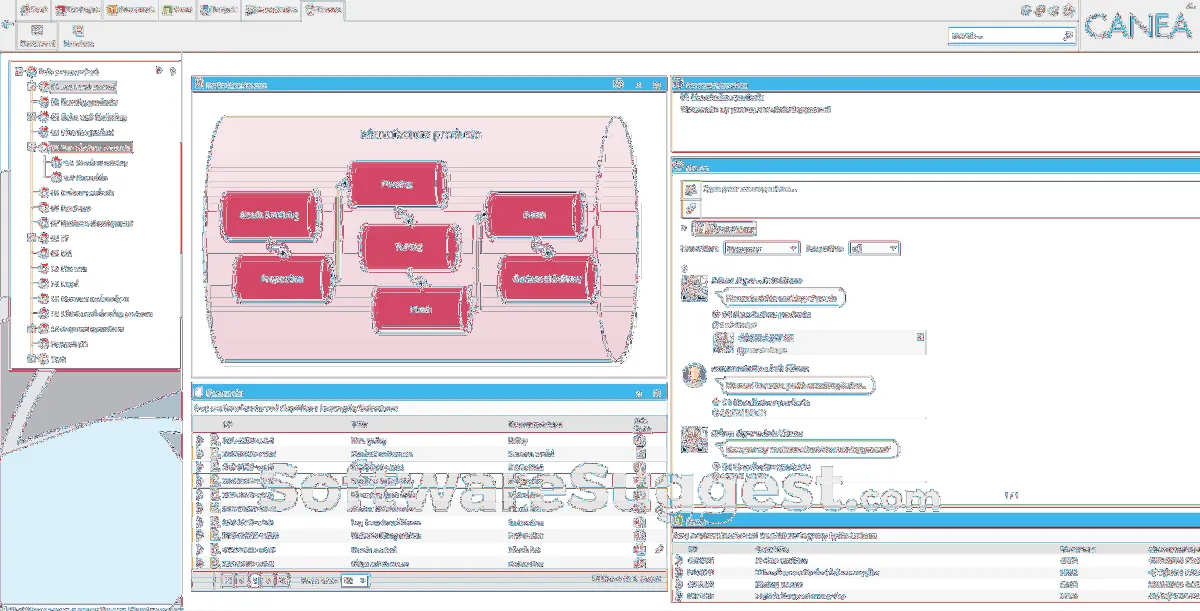Click the recipients button below the message box
Viewport: 1200px width, 611px height.
(x=727, y=228)
